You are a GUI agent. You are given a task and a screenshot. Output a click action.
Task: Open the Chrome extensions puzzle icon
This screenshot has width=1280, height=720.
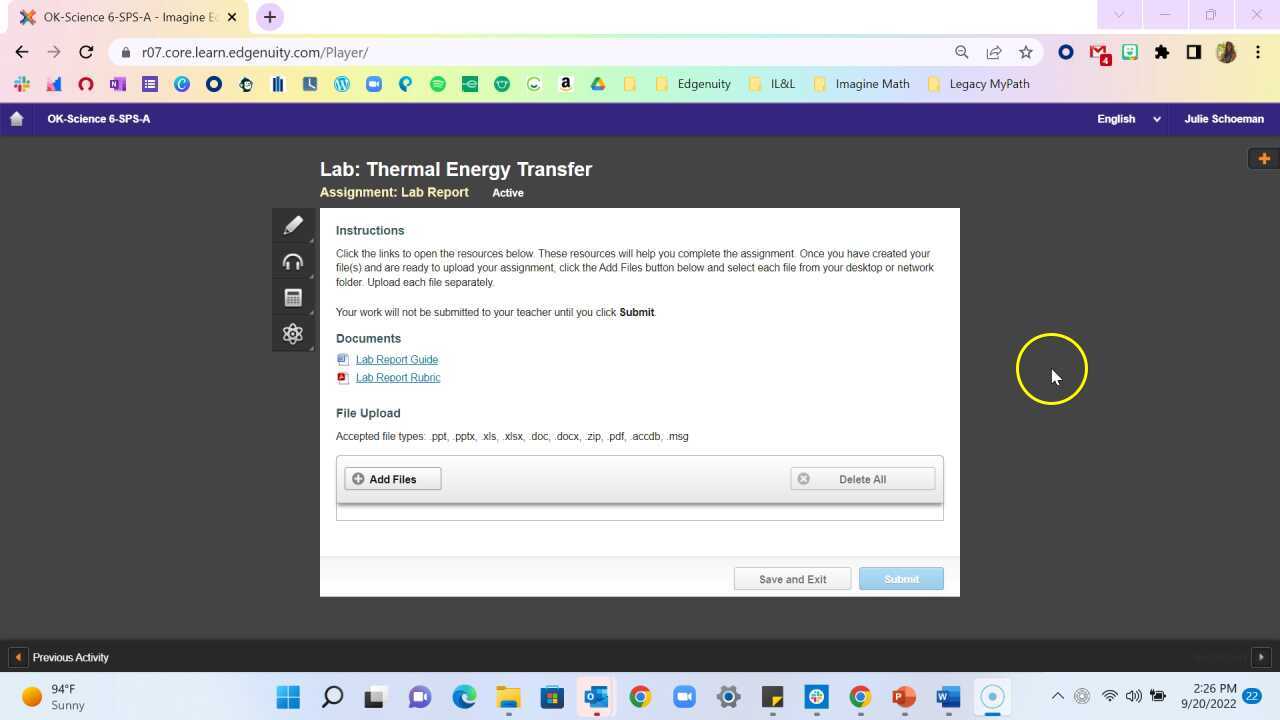[1162, 52]
